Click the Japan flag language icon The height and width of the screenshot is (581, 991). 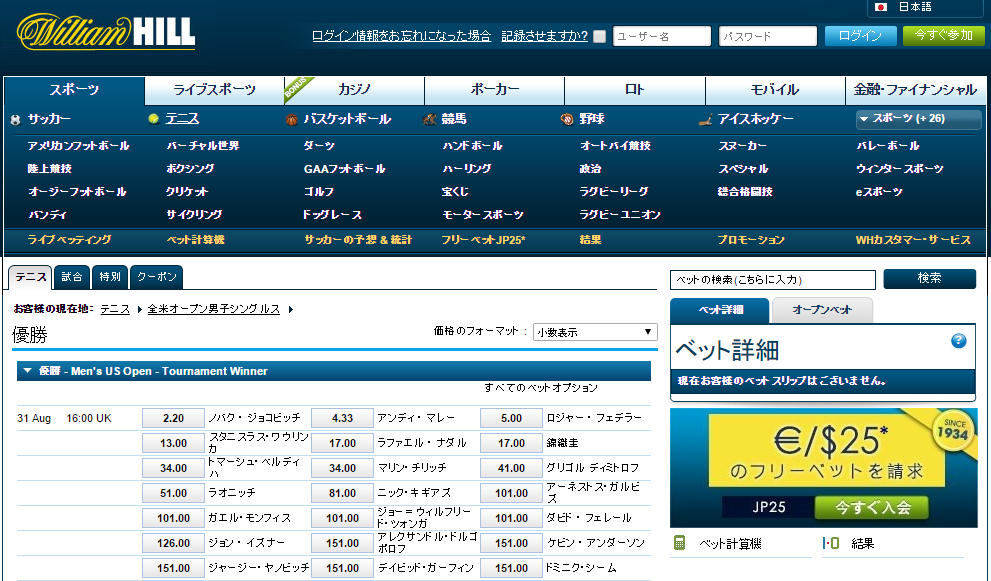point(881,7)
